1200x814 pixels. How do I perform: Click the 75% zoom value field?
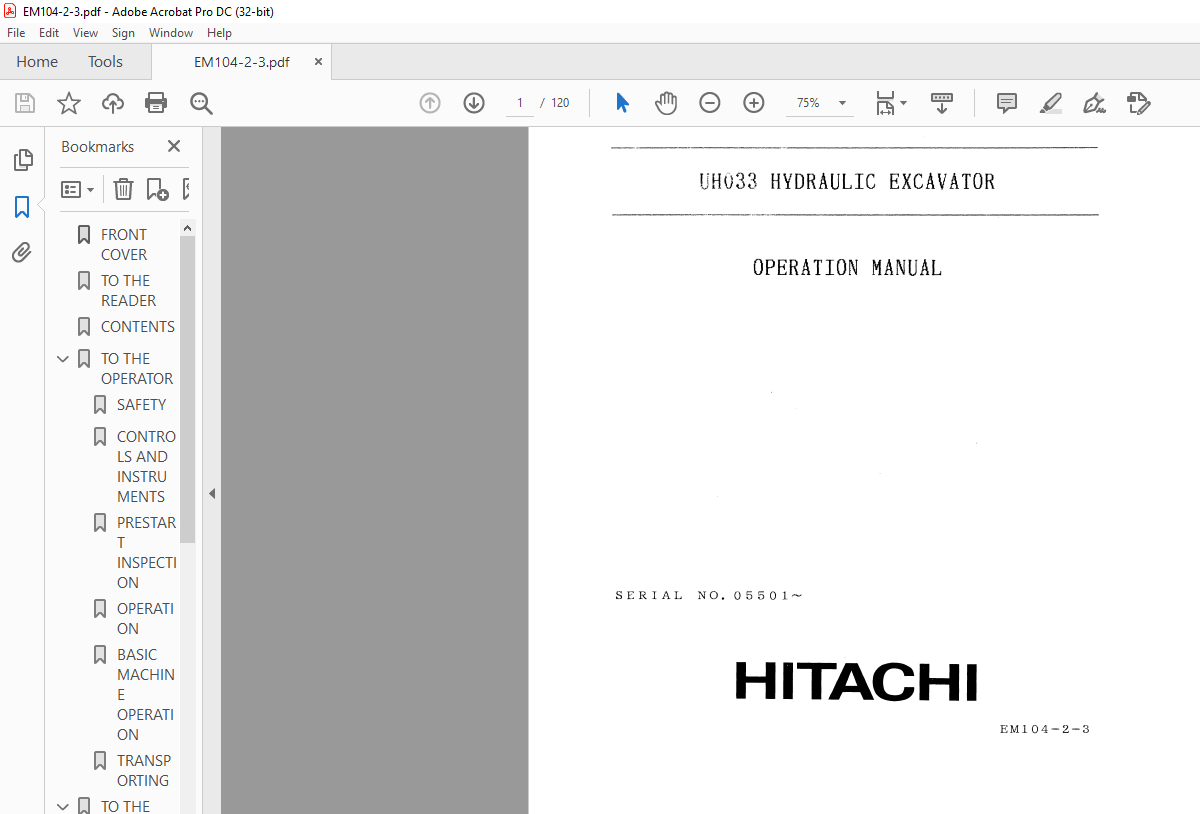[808, 103]
